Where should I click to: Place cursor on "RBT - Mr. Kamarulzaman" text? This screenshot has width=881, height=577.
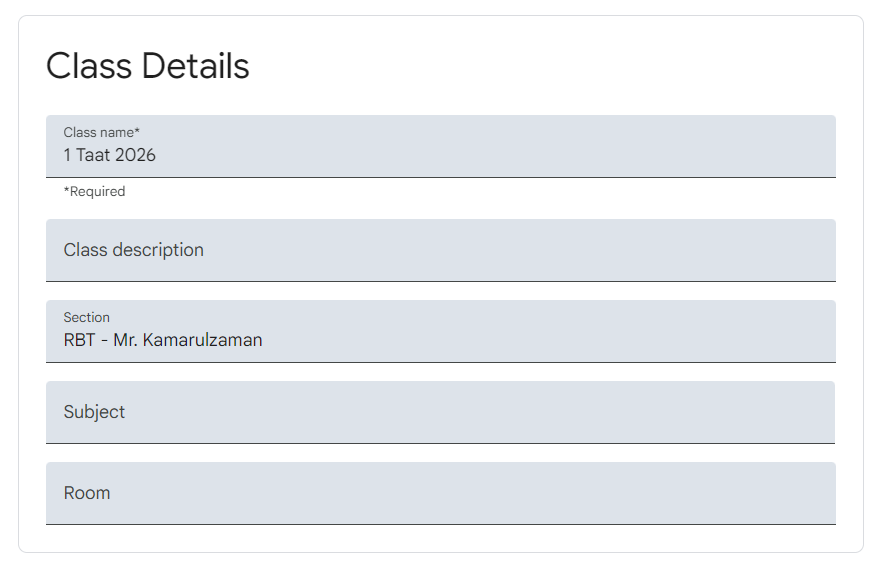(163, 340)
